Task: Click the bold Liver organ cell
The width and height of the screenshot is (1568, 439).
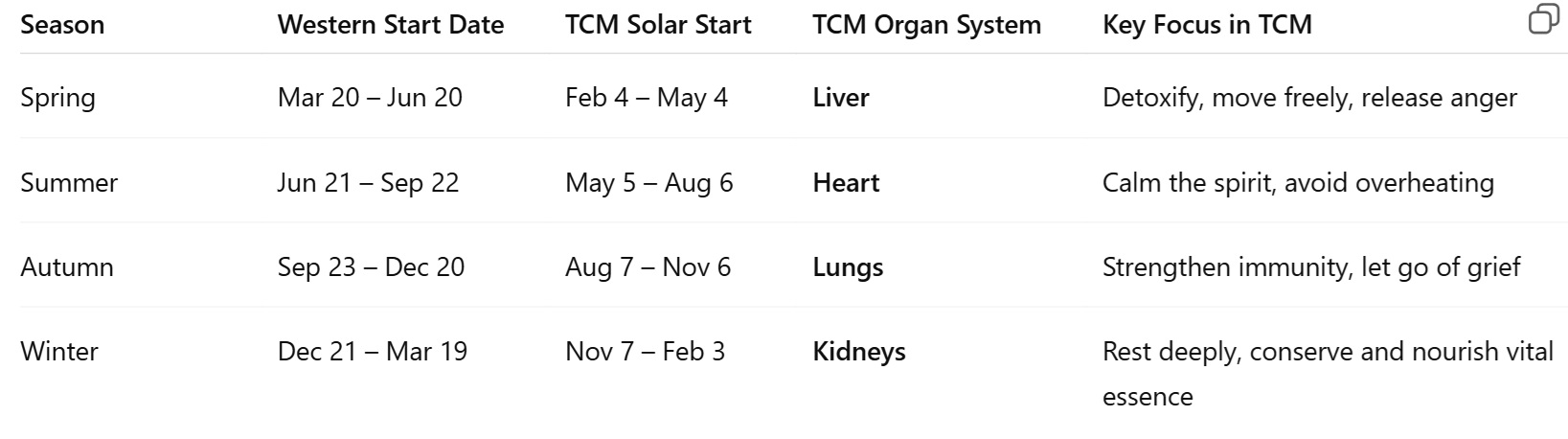Action: click(841, 98)
